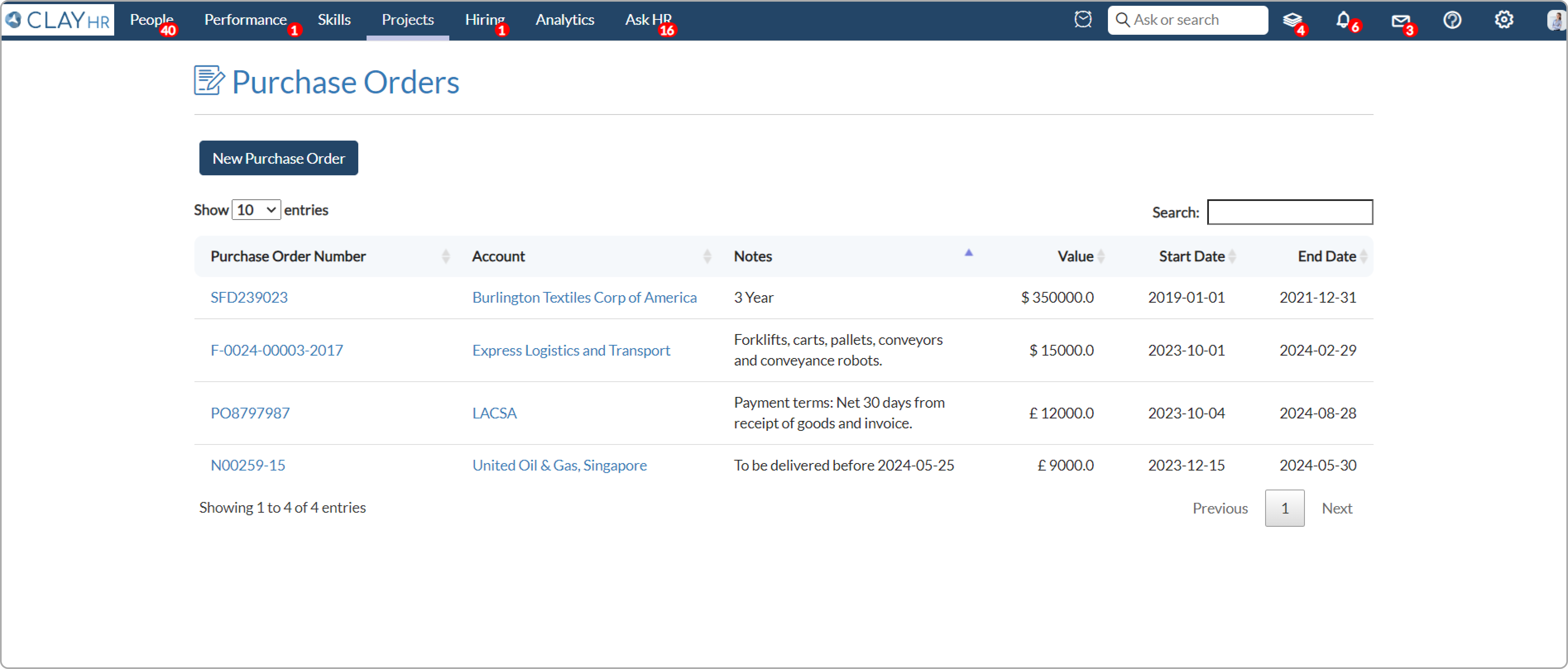Click the note '3 Year'

point(754,297)
